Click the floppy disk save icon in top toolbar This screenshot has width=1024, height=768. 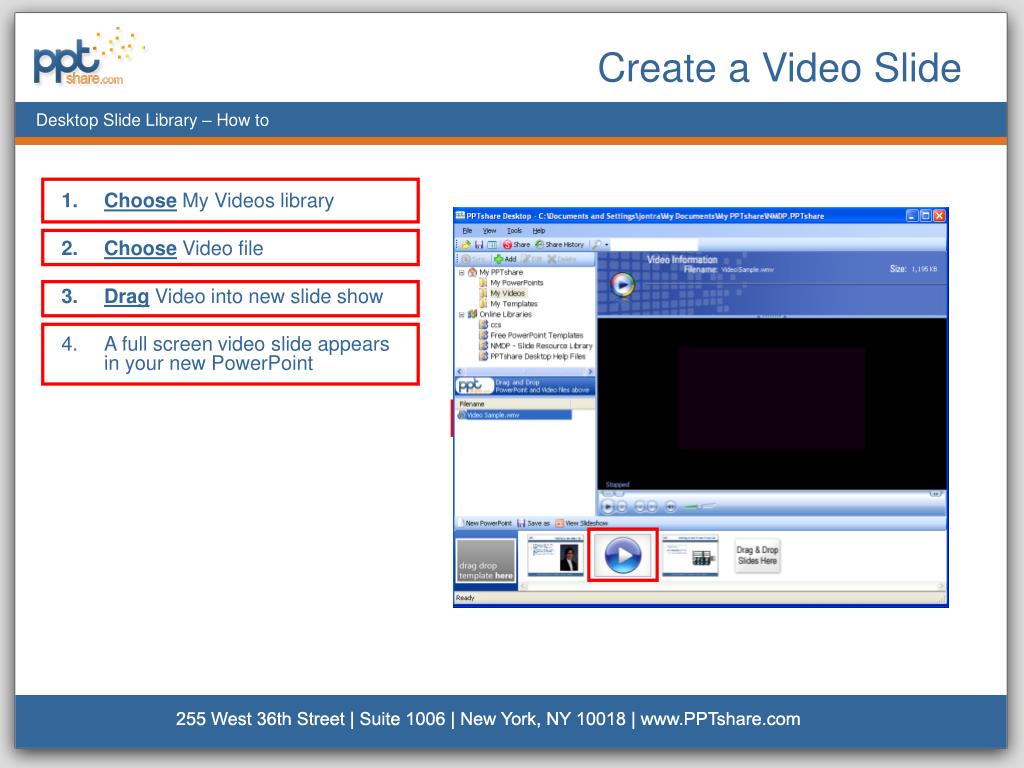479,244
